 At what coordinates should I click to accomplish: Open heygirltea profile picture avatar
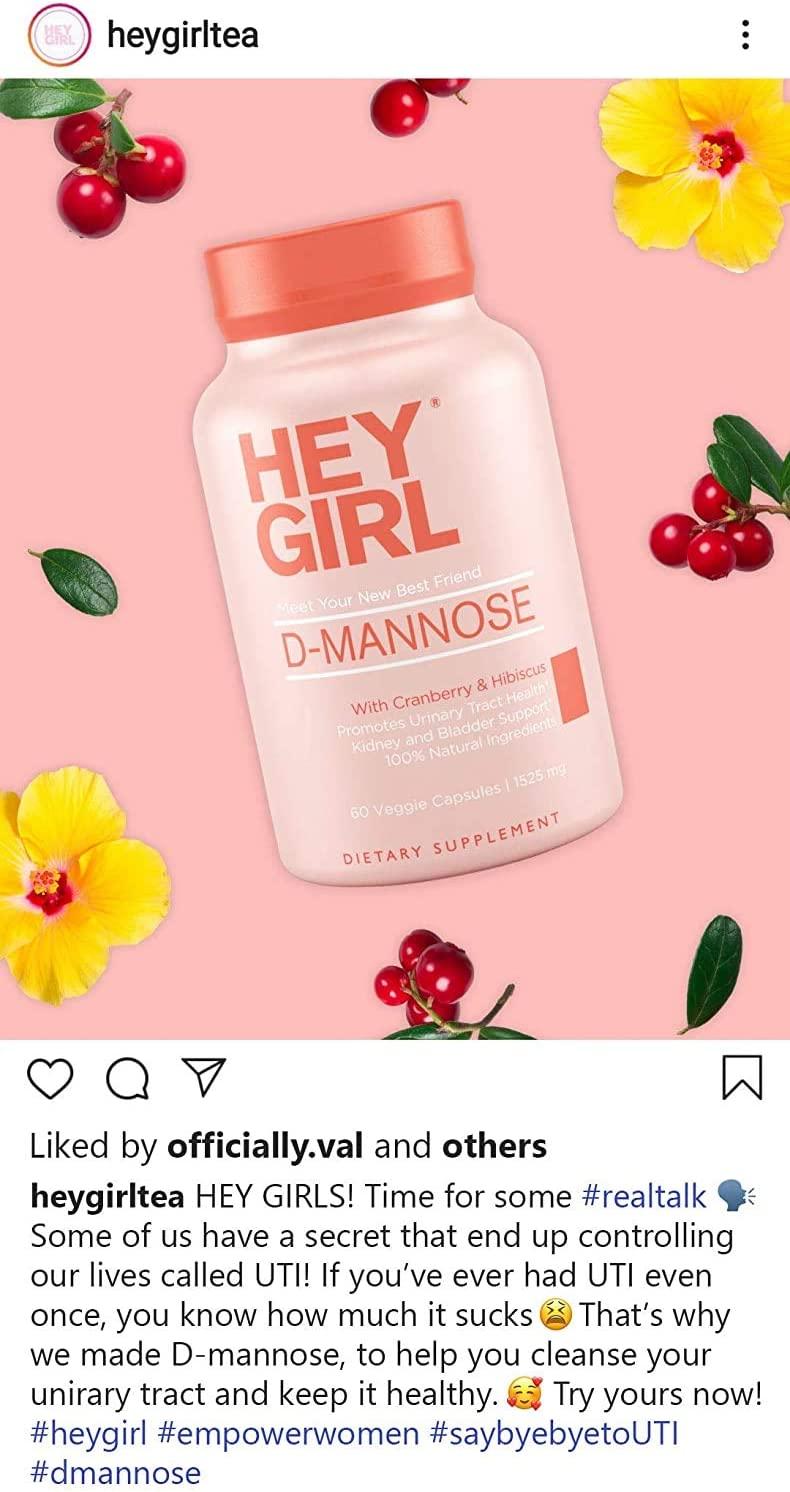pos(60,36)
